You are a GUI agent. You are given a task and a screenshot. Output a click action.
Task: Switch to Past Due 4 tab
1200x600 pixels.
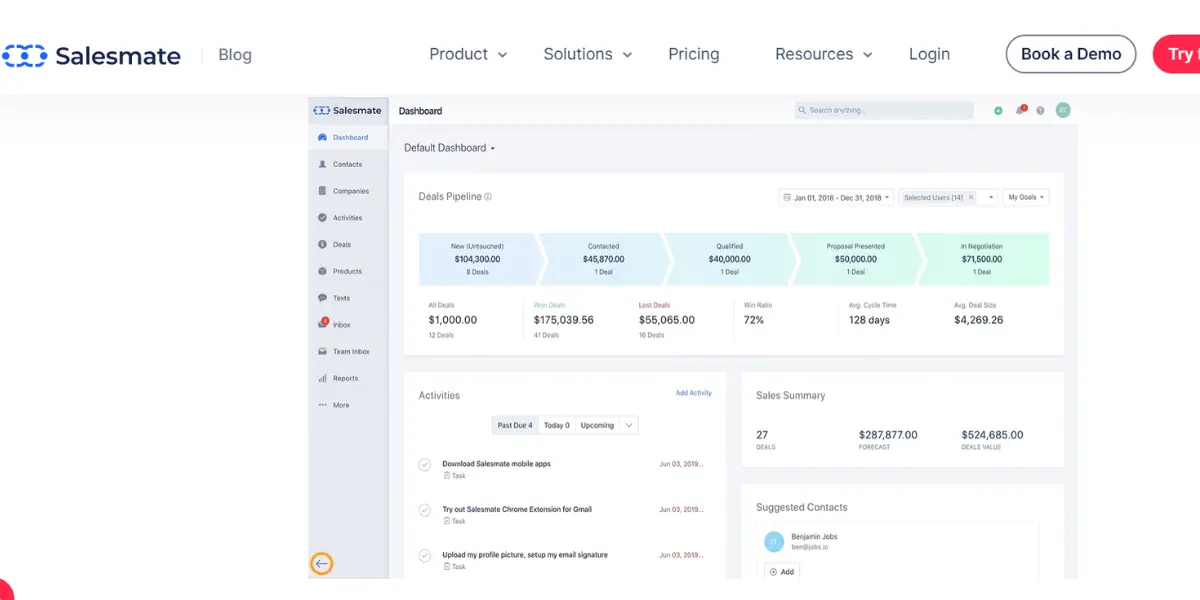[515, 425]
